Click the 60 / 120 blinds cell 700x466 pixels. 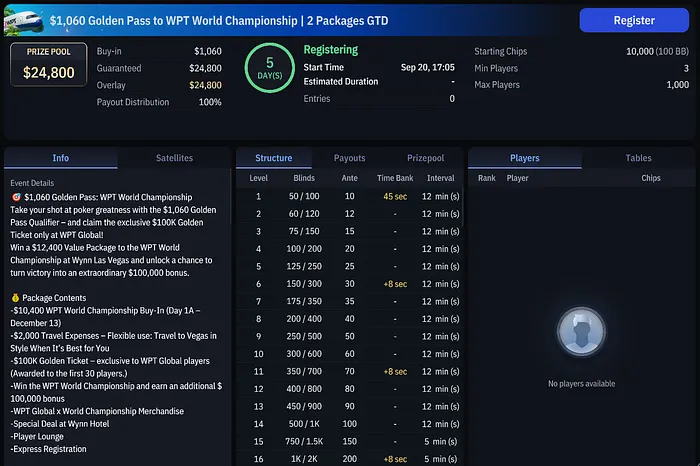pos(304,214)
